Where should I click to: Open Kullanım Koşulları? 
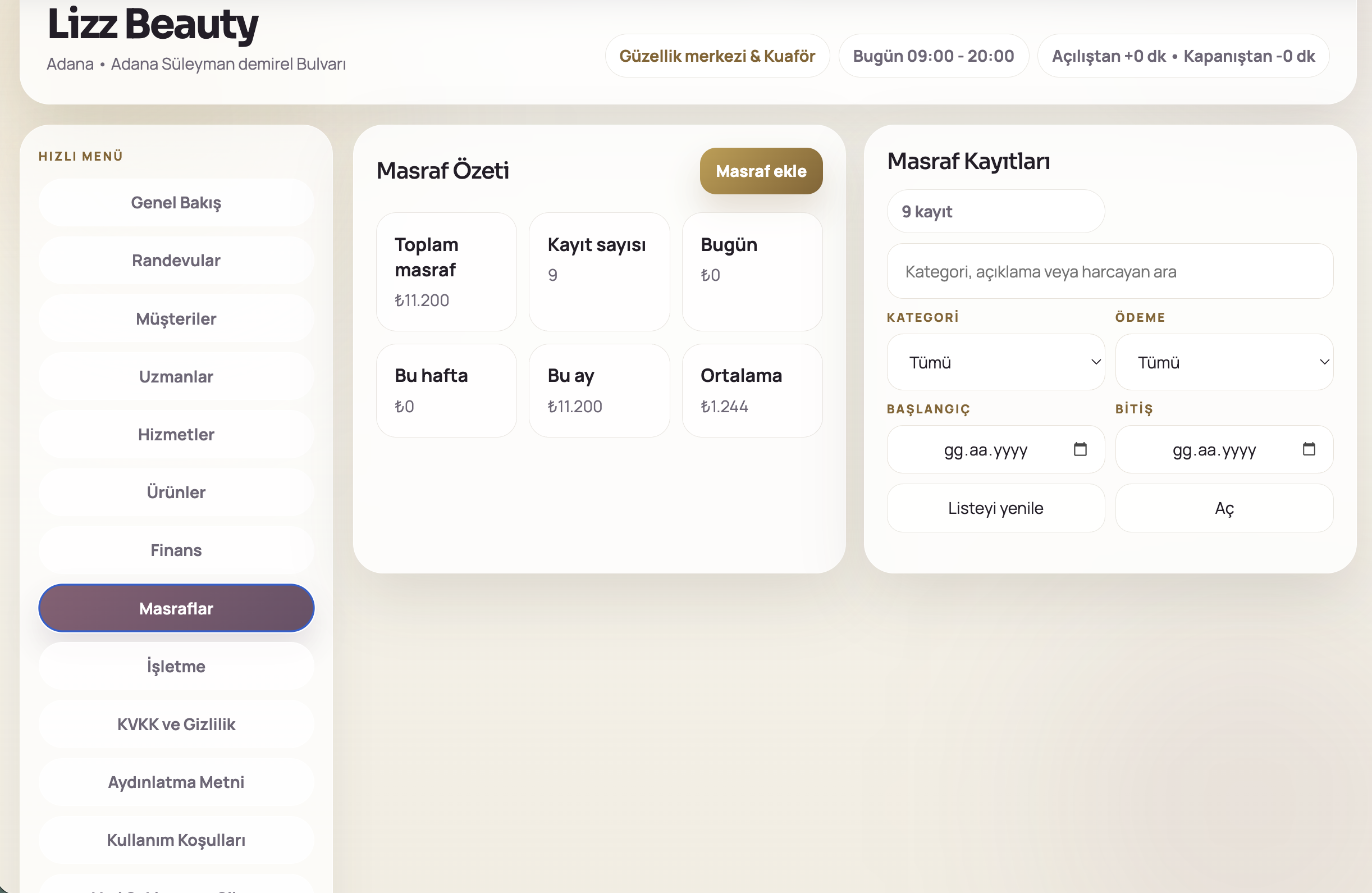point(176,840)
